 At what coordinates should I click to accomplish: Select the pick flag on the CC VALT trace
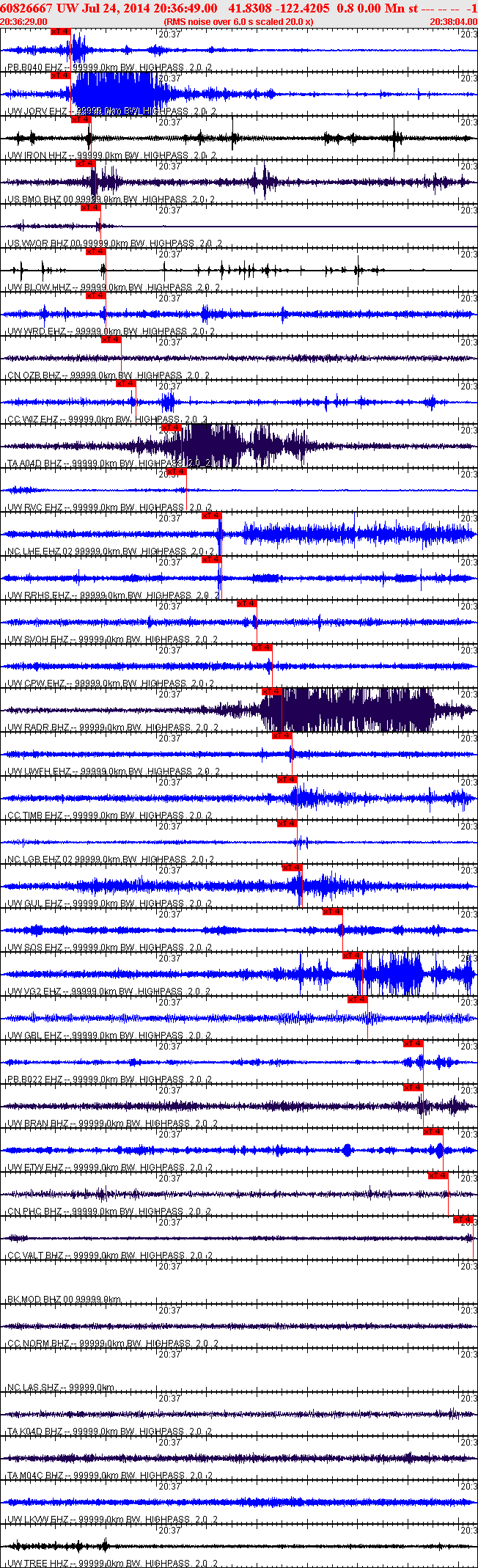(463, 1220)
